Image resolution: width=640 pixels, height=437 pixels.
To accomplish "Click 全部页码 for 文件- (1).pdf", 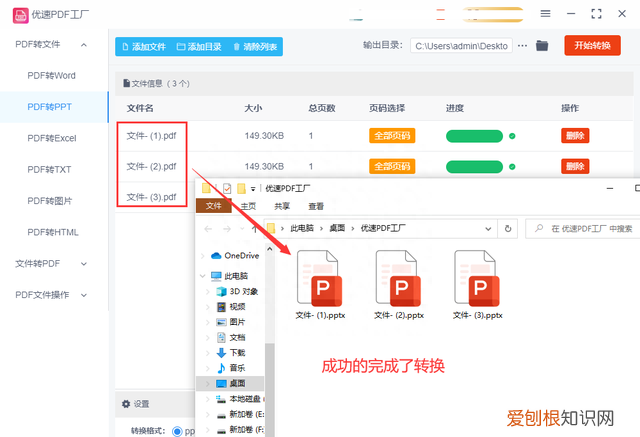I will coord(392,135).
